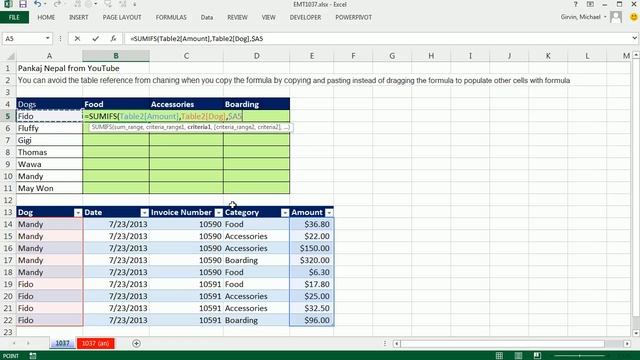640x360 pixels.
Task: Switch to Page Break Preview icon
Action: click(x=537, y=356)
